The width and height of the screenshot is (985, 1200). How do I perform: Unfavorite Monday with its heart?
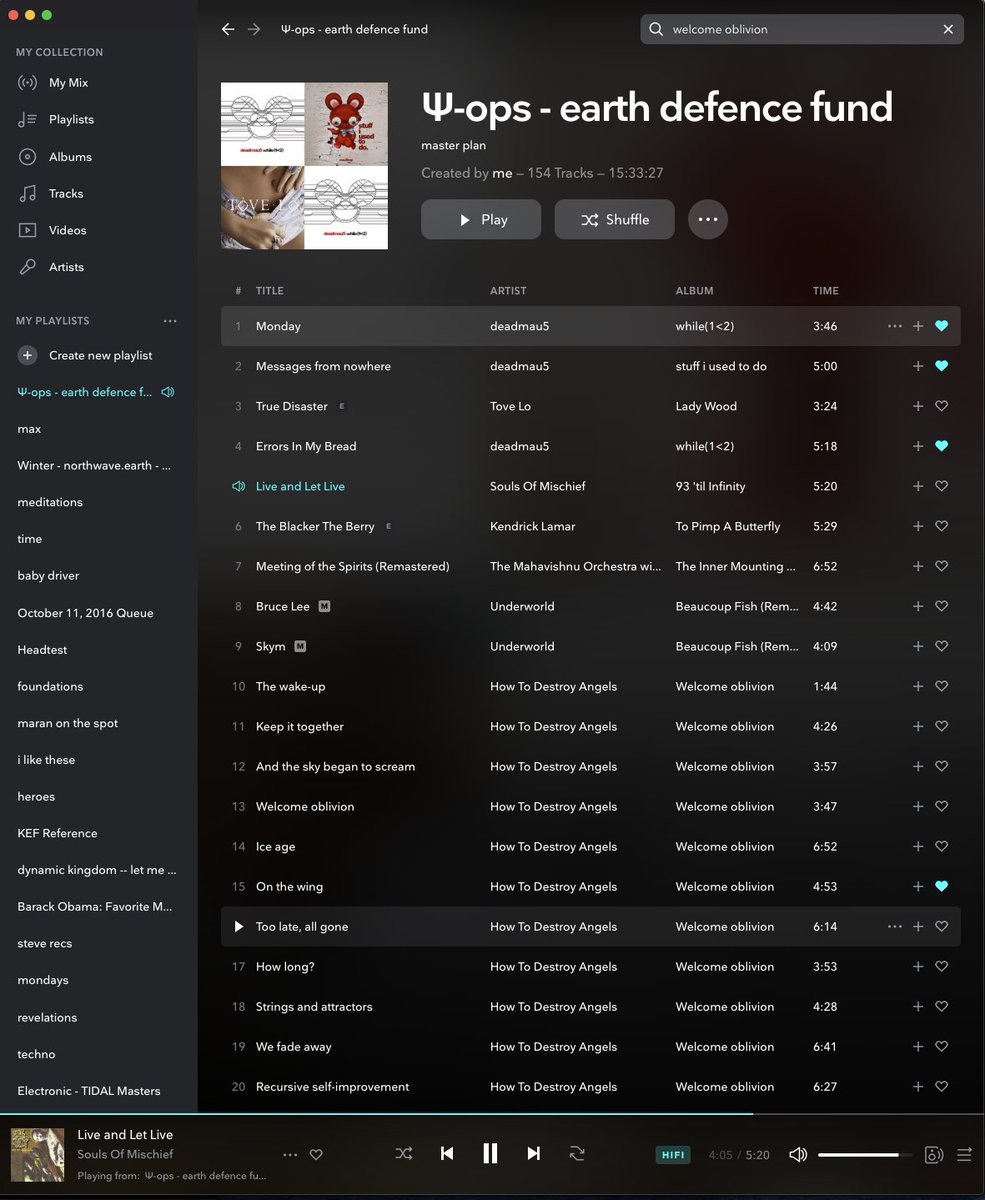(941, 326)
